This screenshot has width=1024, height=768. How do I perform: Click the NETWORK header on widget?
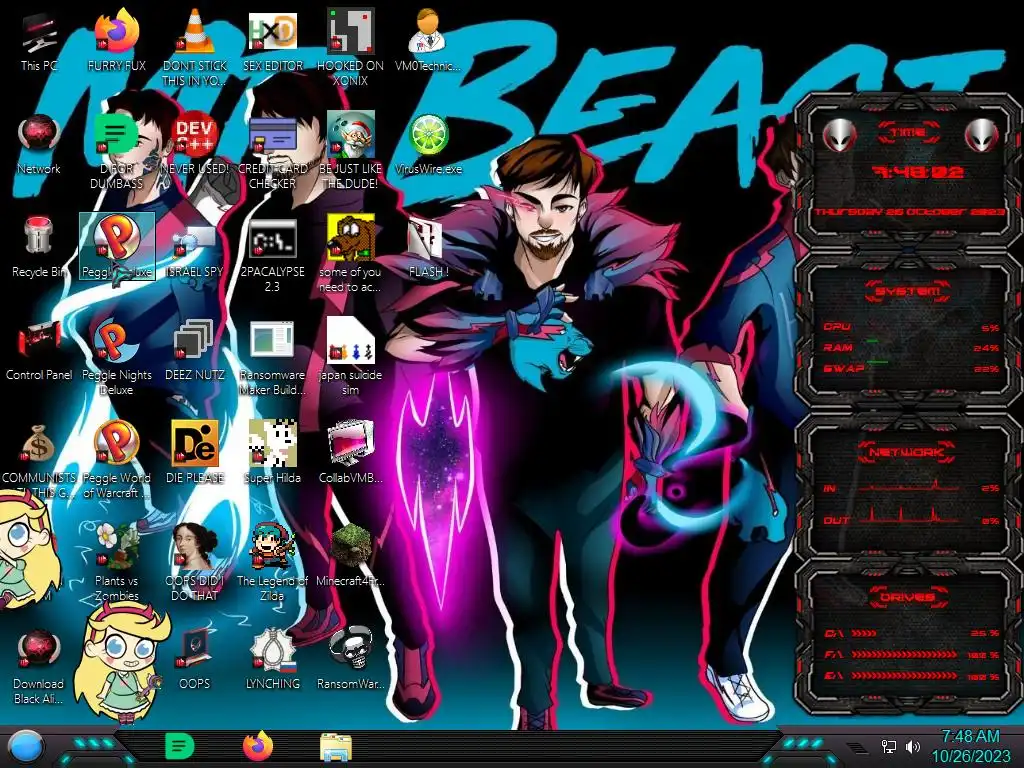[907, 452]
